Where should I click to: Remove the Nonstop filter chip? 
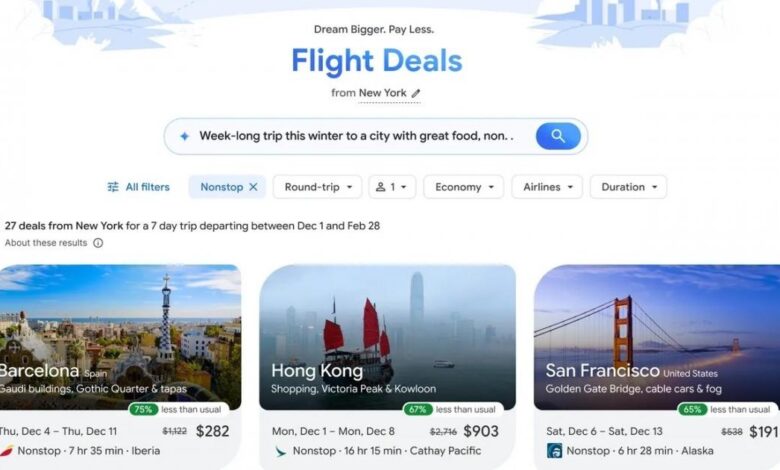[x=253, y=187]
